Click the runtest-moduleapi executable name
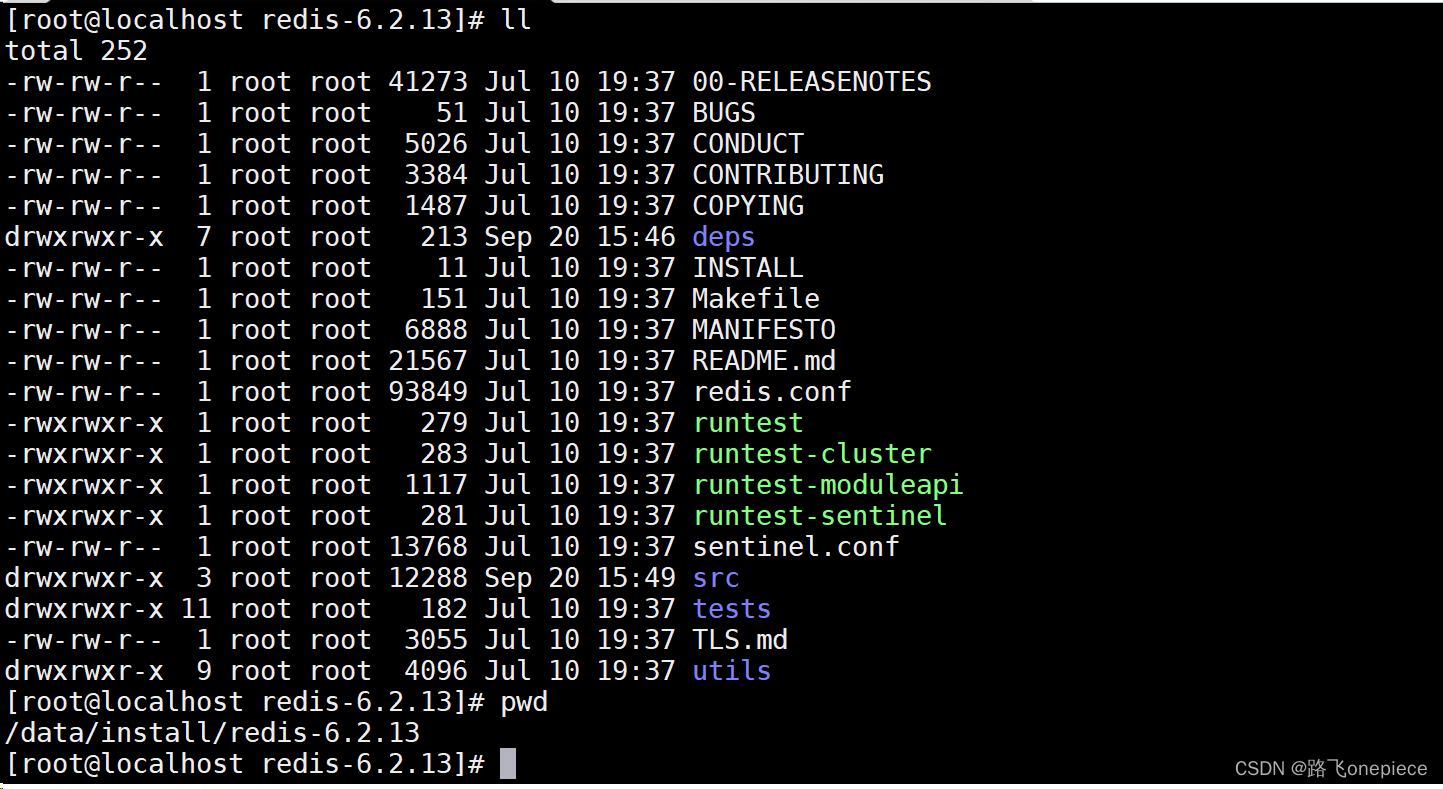The image size is (1443, 789). click(x=827, y=485)
